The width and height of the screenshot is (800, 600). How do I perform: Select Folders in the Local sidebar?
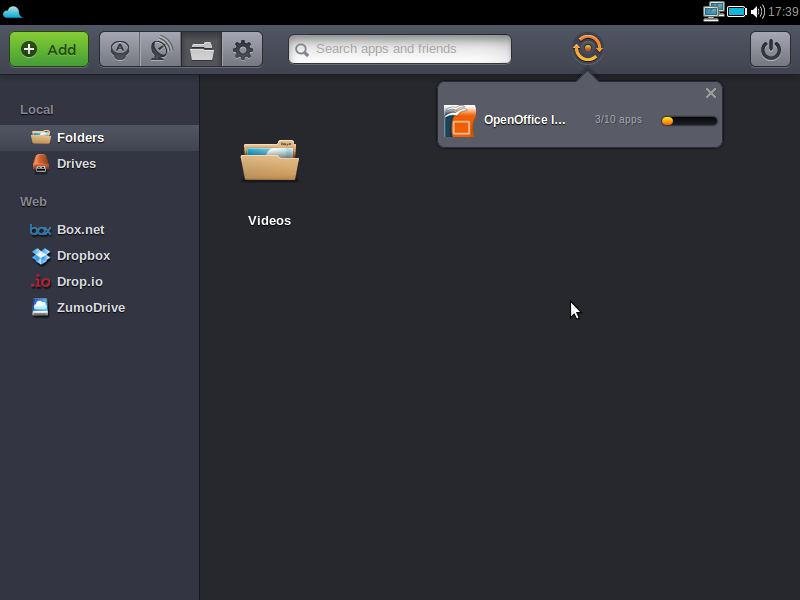[x=80, y=138]
